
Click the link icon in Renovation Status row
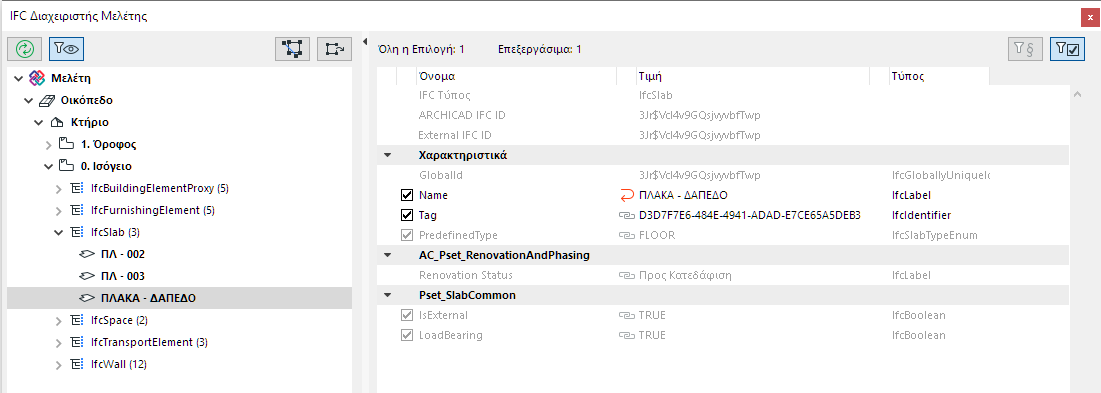point(626,276)
